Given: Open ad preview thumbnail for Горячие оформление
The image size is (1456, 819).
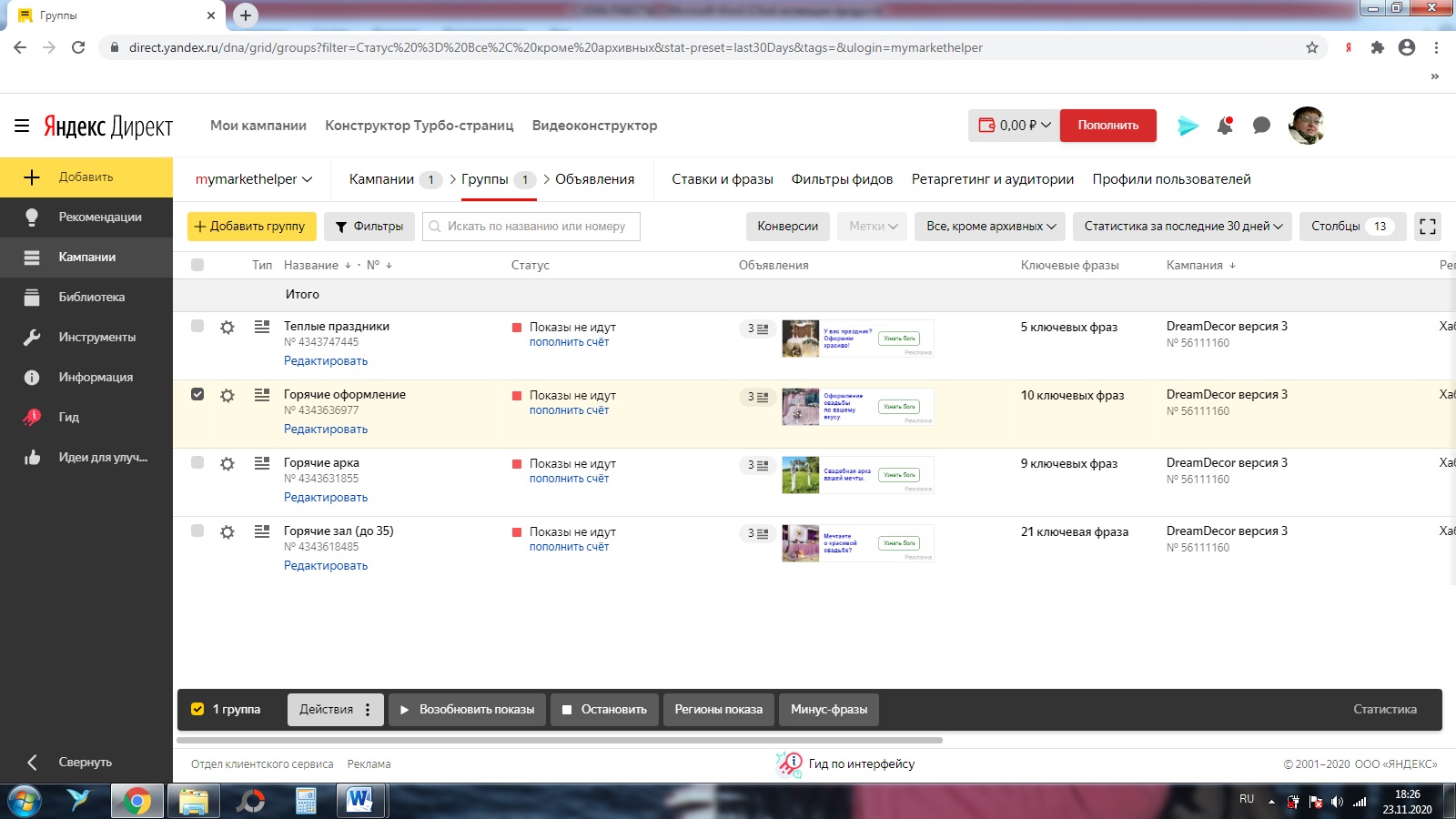Looking at the screenshot, I should [858, 407].
